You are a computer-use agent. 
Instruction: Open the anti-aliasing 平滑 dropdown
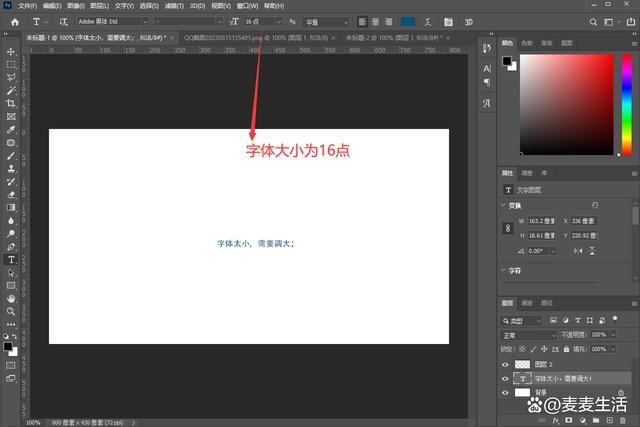(326, 22)
